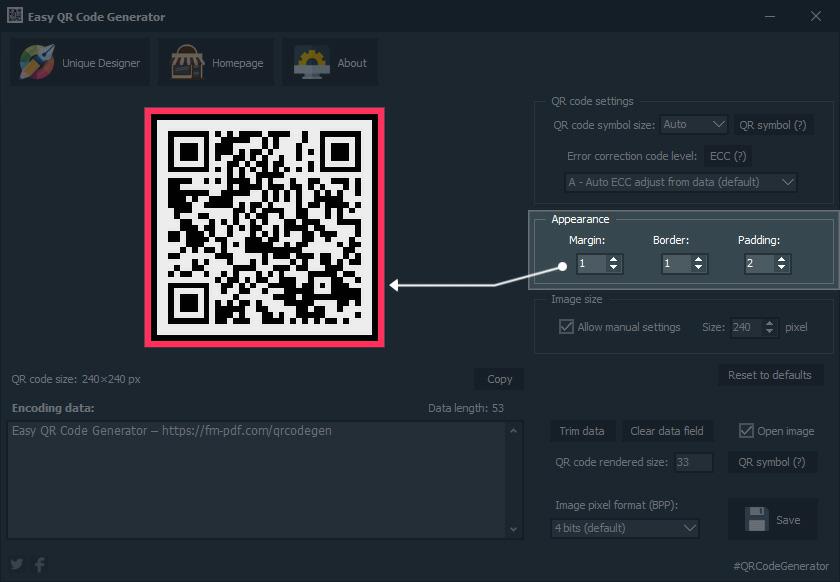Click the #QRCodeGenerator hashtag text
This screenshot has width=840, height=582.
coord(781,566)
